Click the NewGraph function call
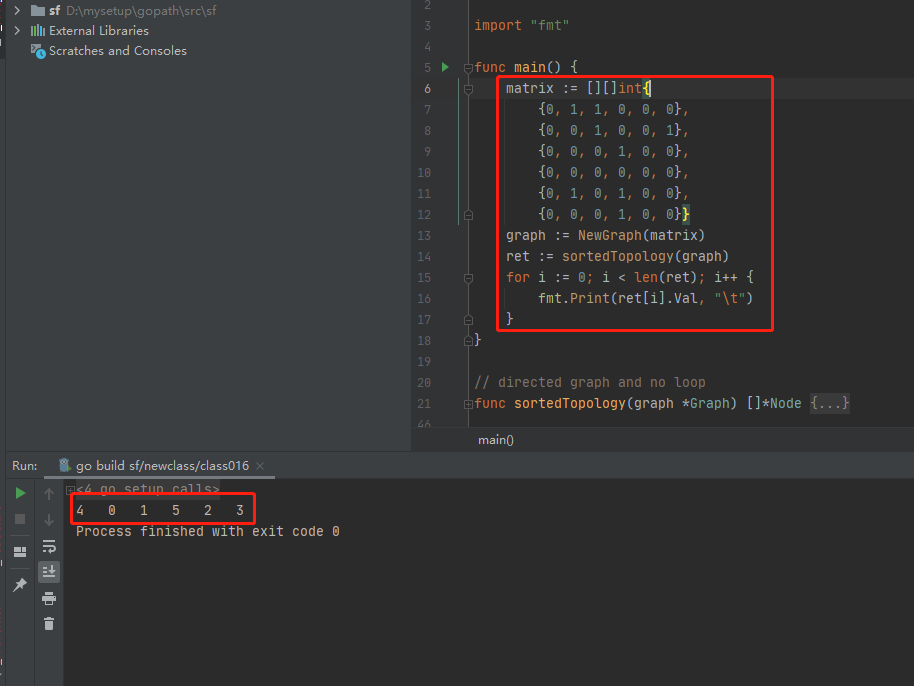The image size is (914, 686). (x=610, y=235)
